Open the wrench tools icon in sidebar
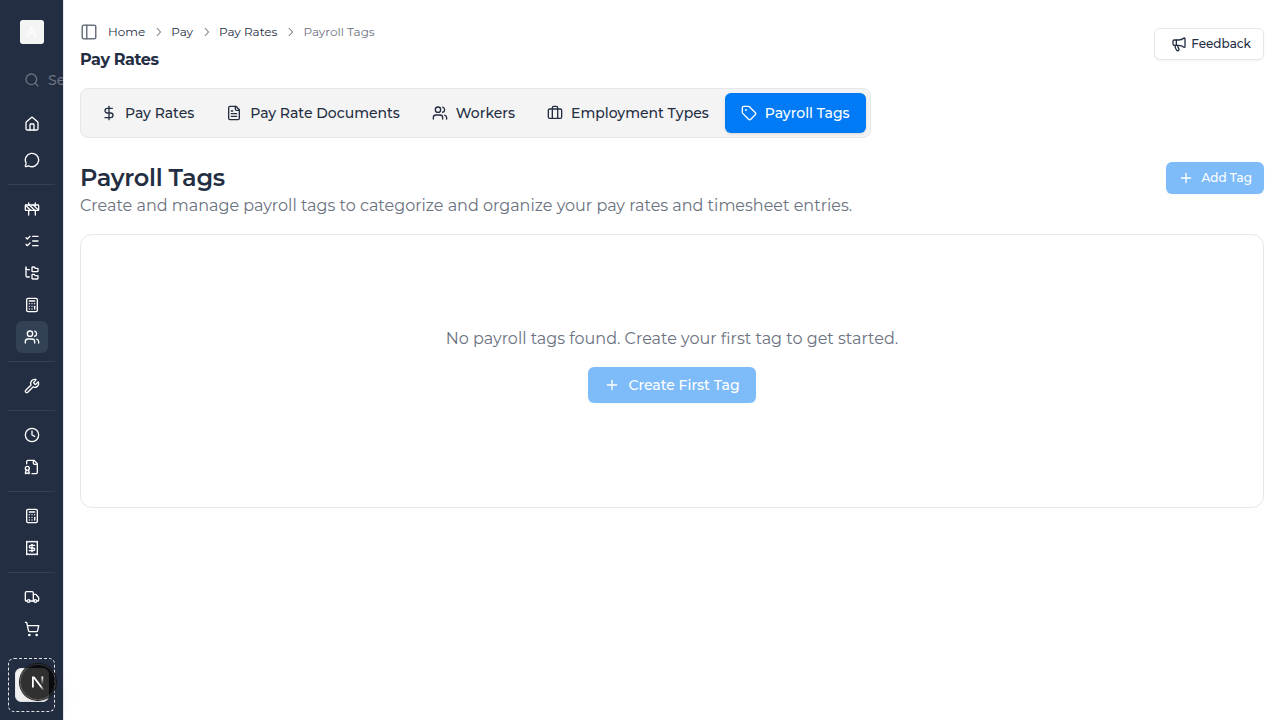 coord(31,386)
